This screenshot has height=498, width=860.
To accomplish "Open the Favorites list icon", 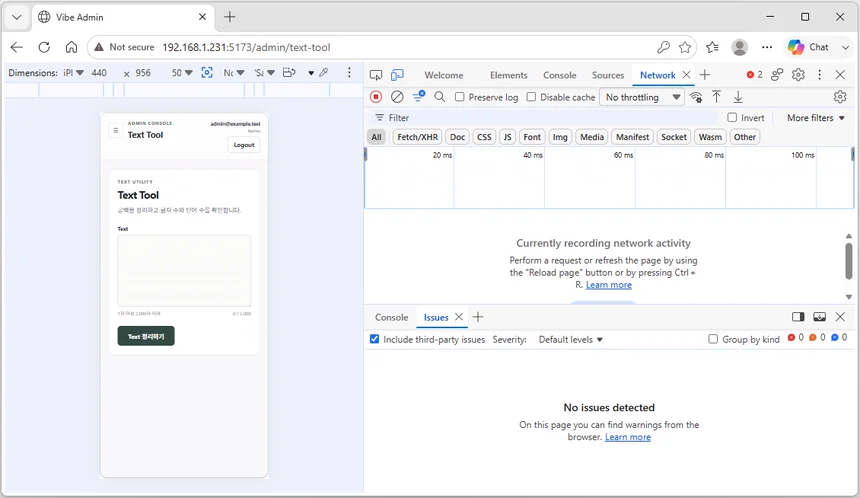I will (712, 47).
